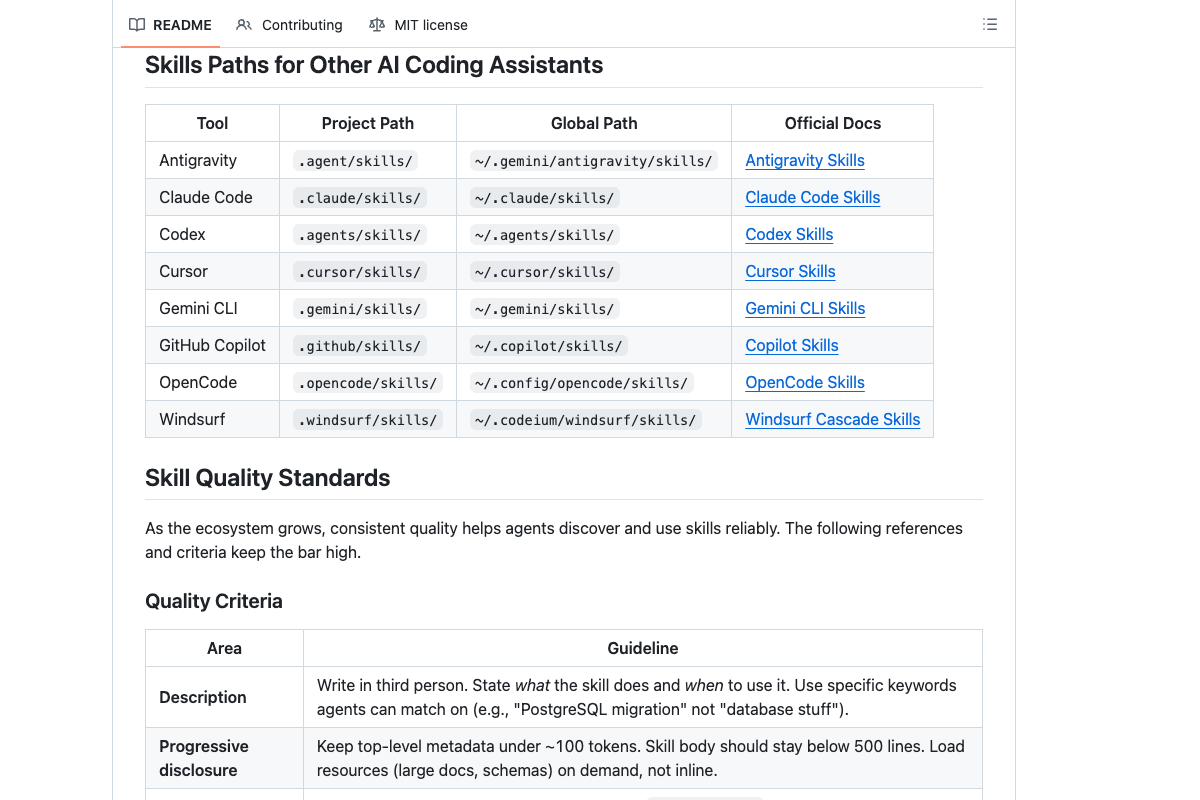
Task: Click the ~/.copilot/skills/ global path
Action: [549, 346]
